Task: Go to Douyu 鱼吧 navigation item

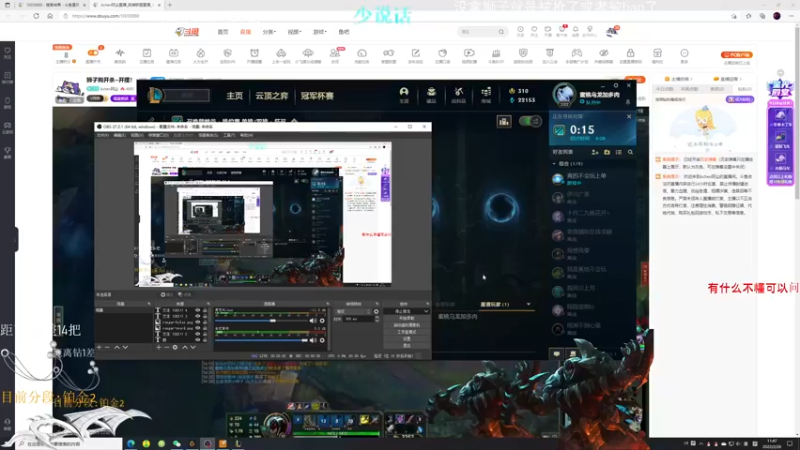Action: click(x=344, y=32)
